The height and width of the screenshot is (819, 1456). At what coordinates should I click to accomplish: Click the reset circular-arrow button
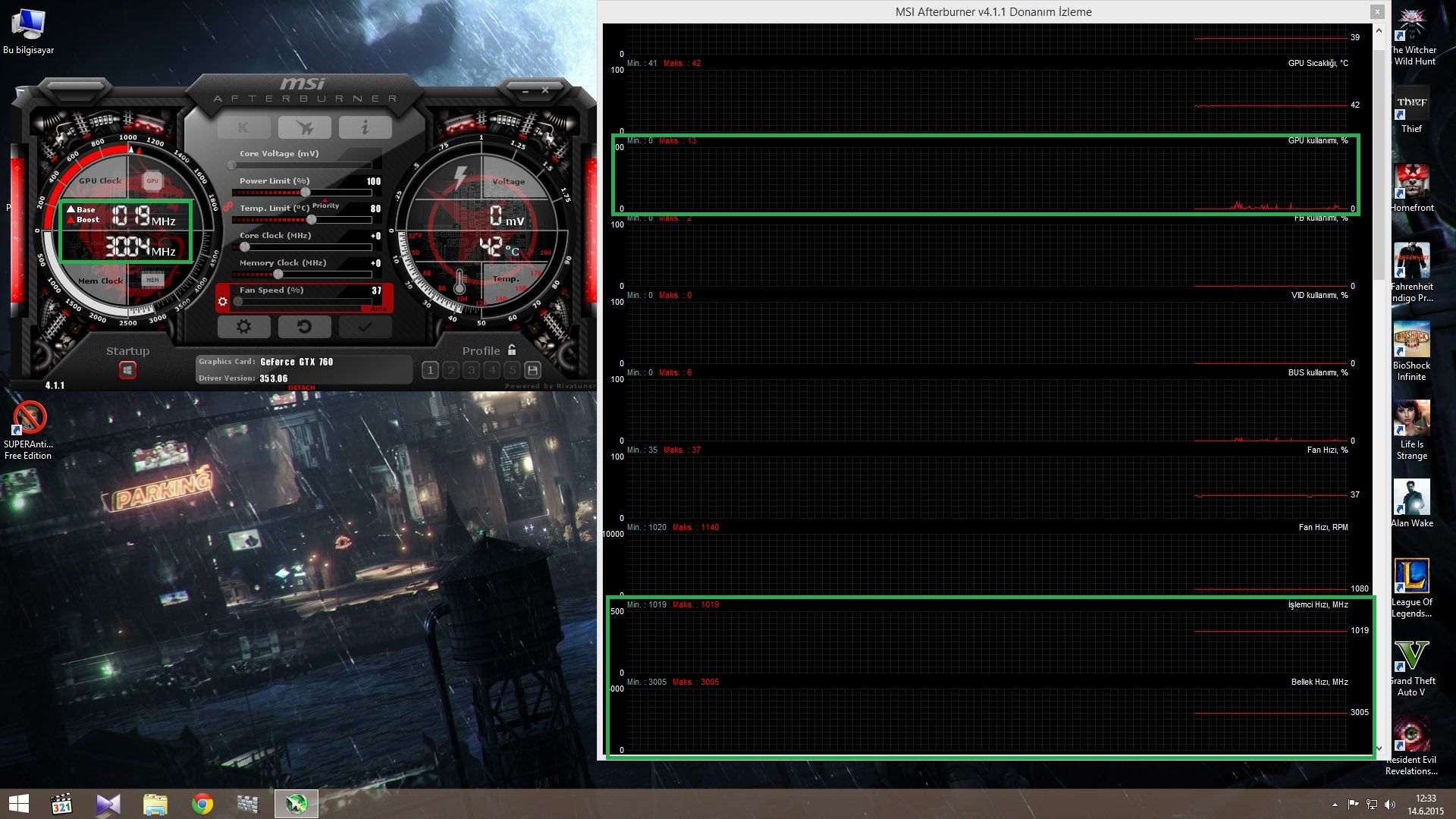click(x=304, y=327)
